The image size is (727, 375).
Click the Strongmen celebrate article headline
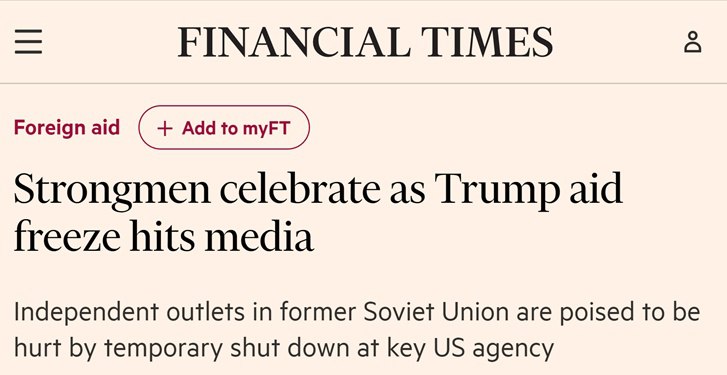click(318, 212)
